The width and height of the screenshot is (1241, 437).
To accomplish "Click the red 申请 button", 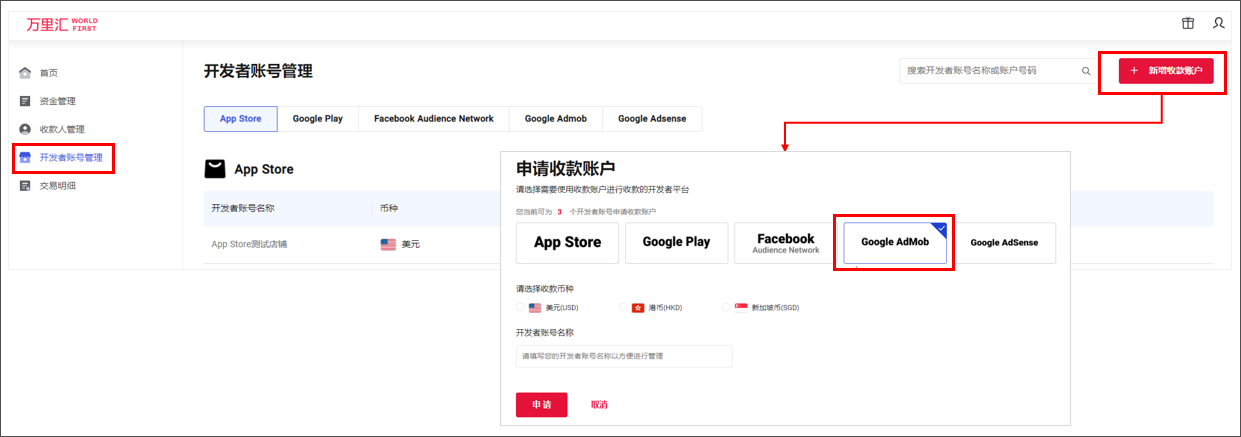I will [x=542, y=404].
